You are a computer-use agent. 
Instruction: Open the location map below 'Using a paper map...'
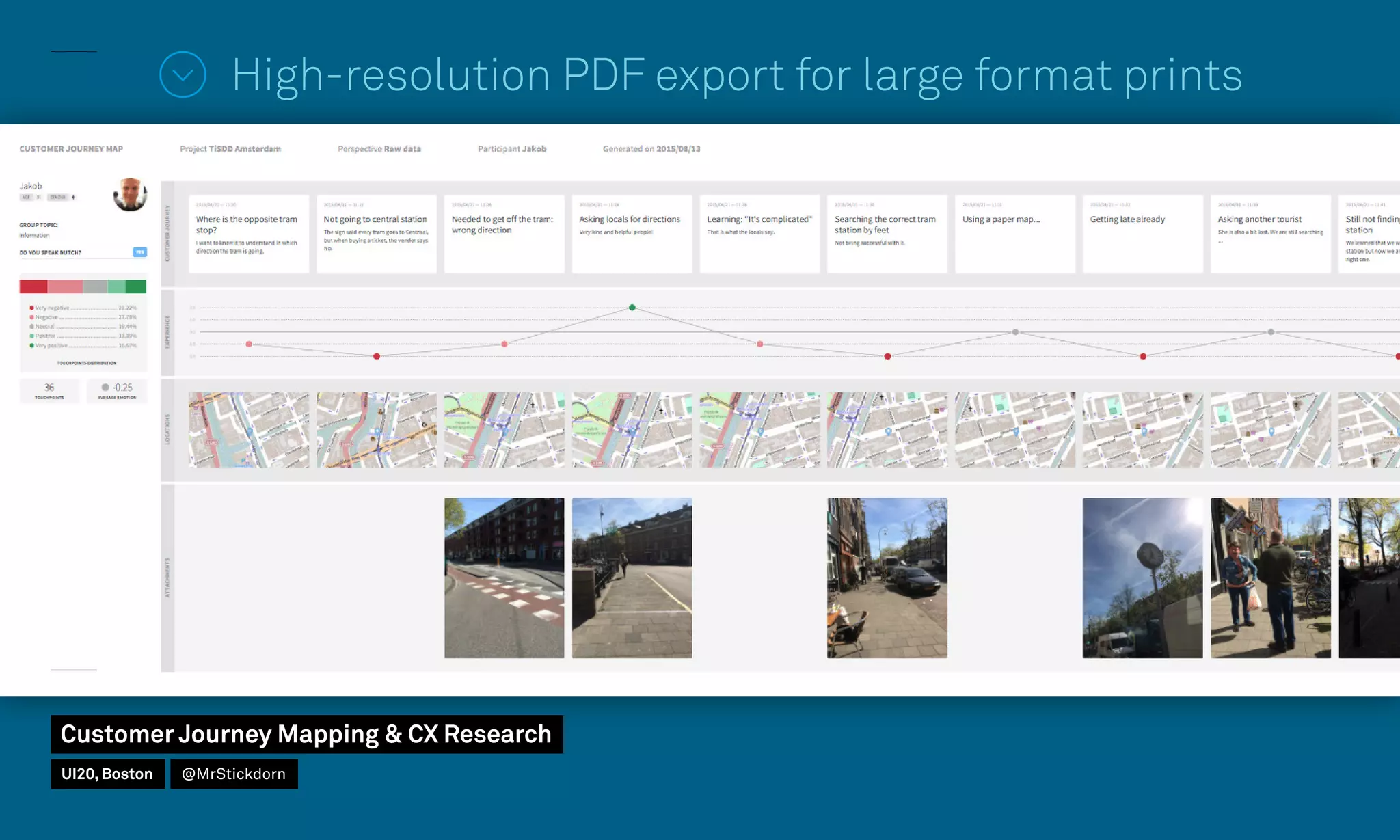tap(1015, 430)
